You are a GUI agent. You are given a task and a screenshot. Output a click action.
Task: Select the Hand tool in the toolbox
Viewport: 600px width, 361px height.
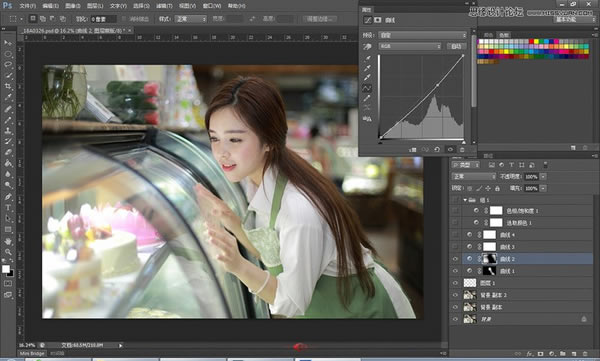(8, 241)
